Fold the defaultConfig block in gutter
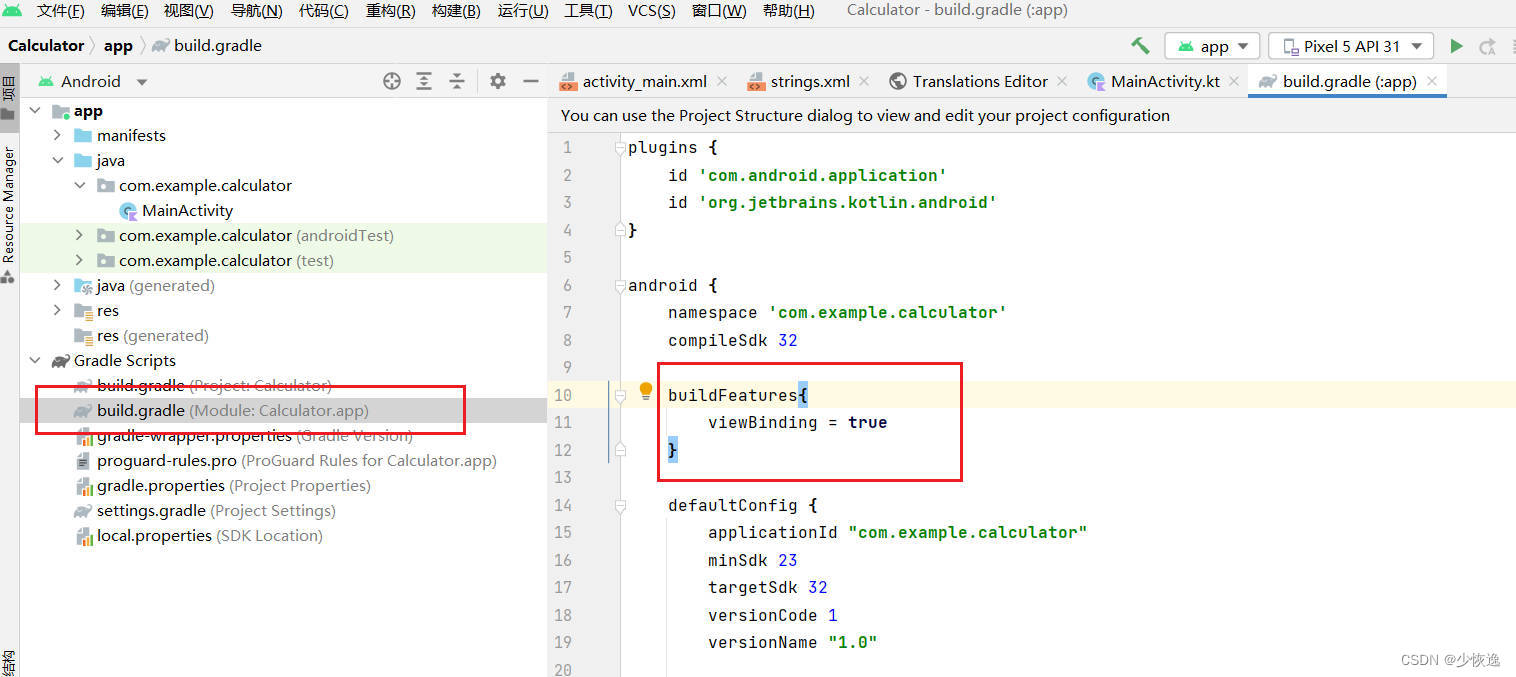This screenshot has height=677, width=1516. pos(620,506)
